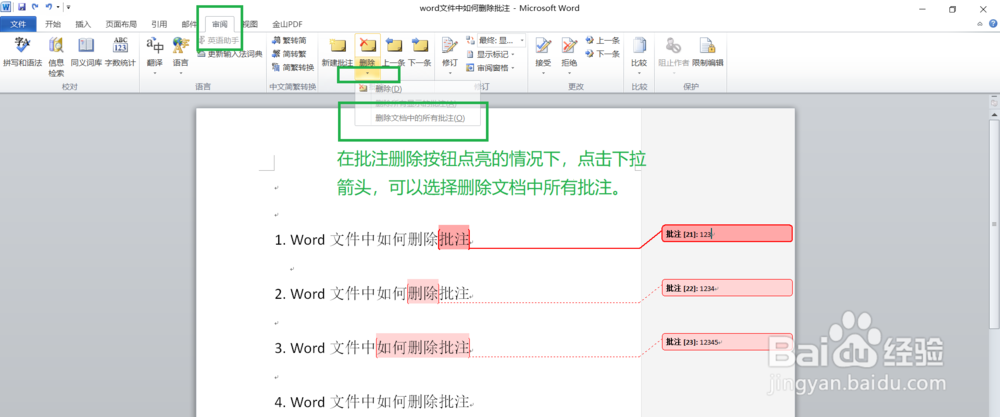Viewport: 1000px width, 417px height.
Task: Open the Customize Quick Access Toolbar arrow
Action: click(68, 7)
